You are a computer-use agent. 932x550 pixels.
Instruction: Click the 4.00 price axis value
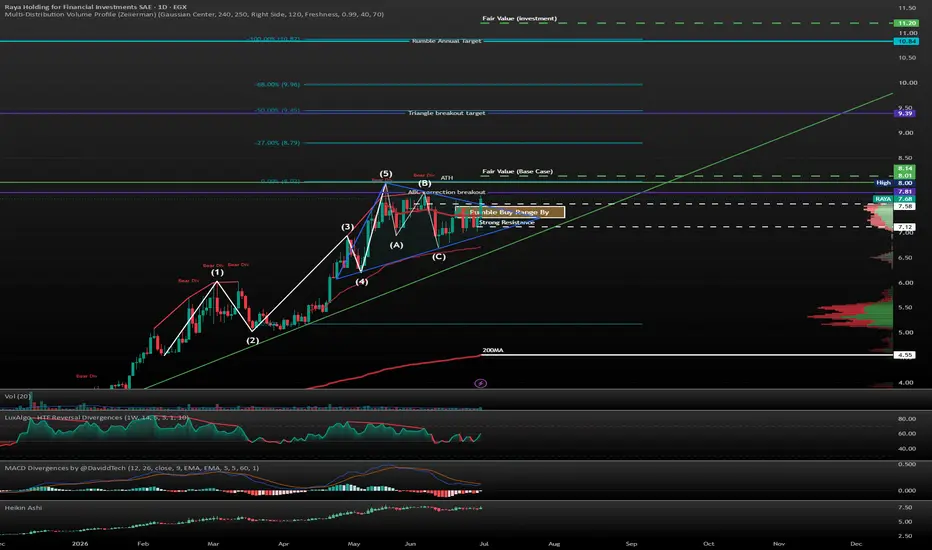[906, 382]
